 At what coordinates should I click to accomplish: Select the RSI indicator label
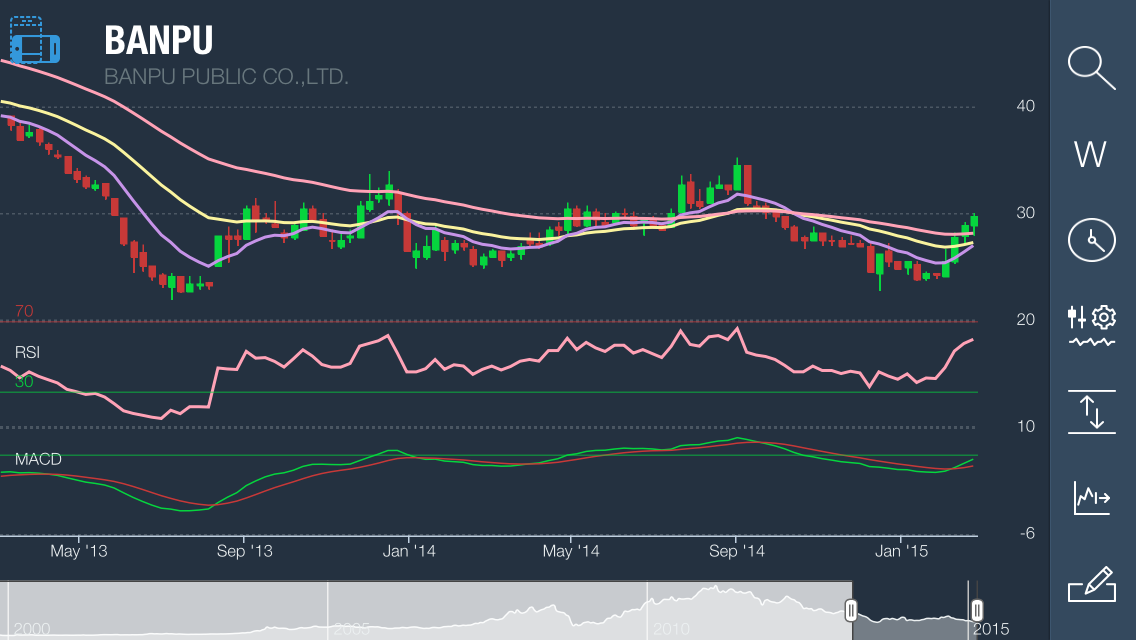27,352
